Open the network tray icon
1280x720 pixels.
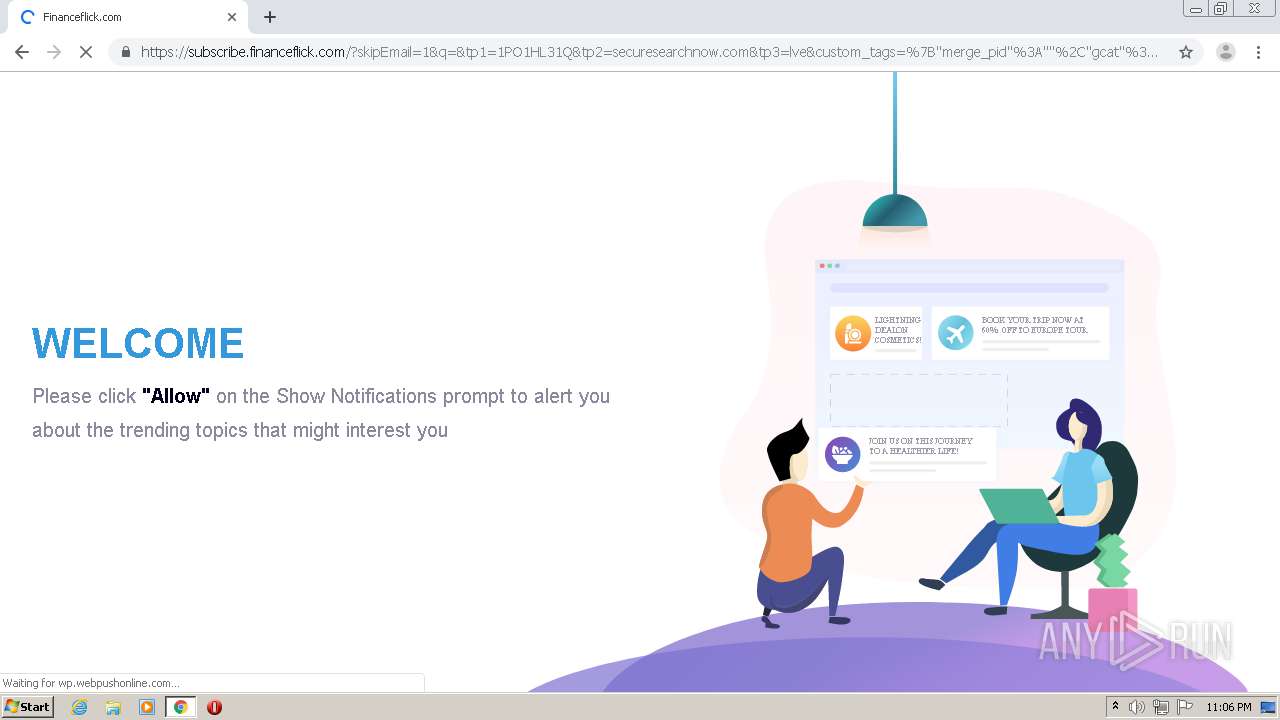pos(1161,707)
